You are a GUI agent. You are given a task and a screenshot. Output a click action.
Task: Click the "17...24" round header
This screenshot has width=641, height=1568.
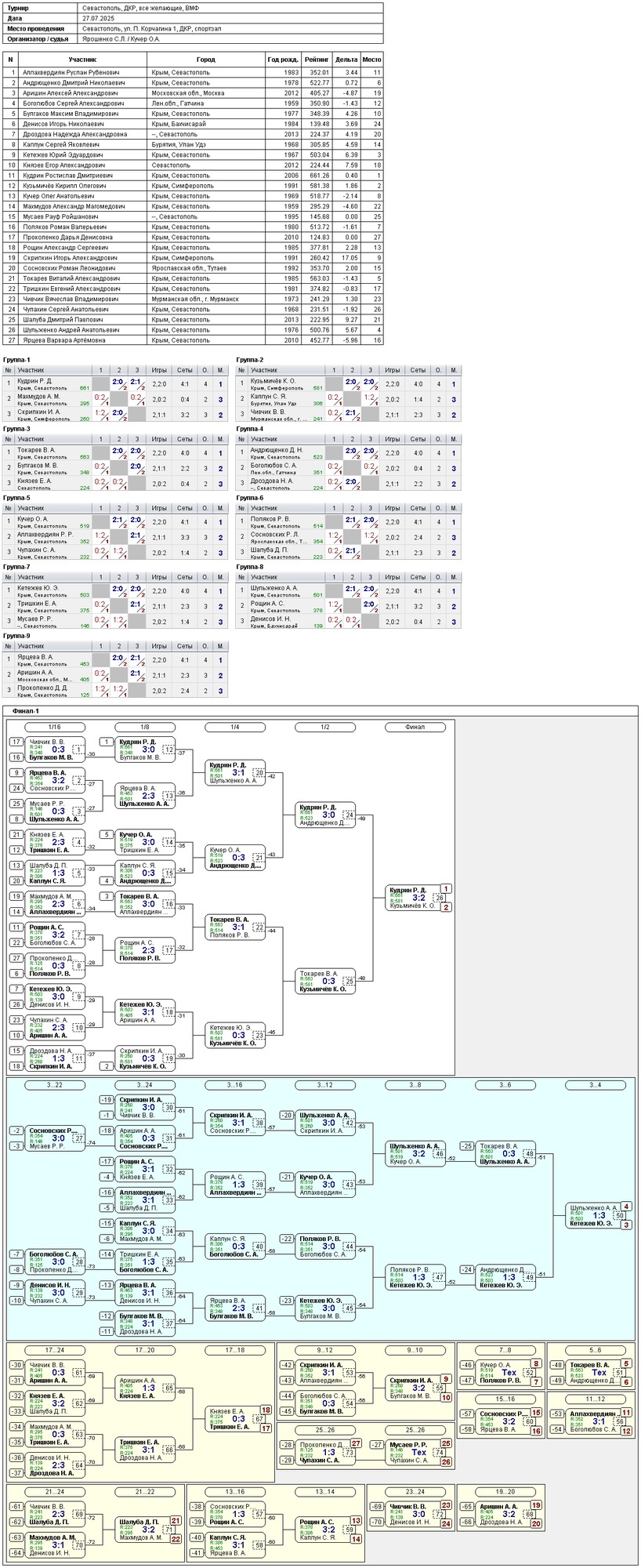(x=55, y=1350)
